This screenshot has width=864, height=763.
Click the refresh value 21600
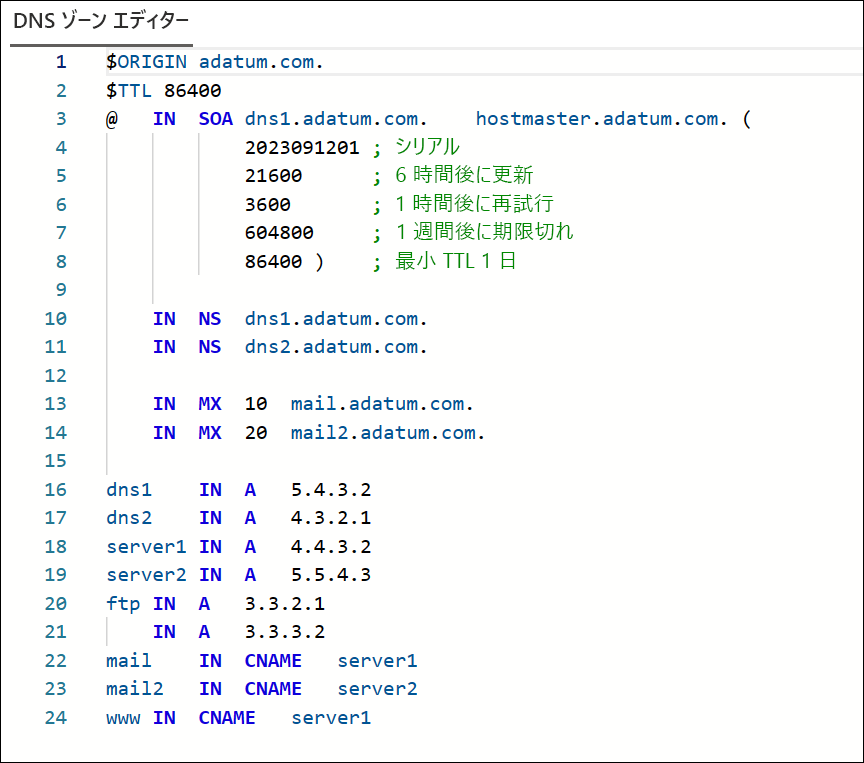point(273,176)
